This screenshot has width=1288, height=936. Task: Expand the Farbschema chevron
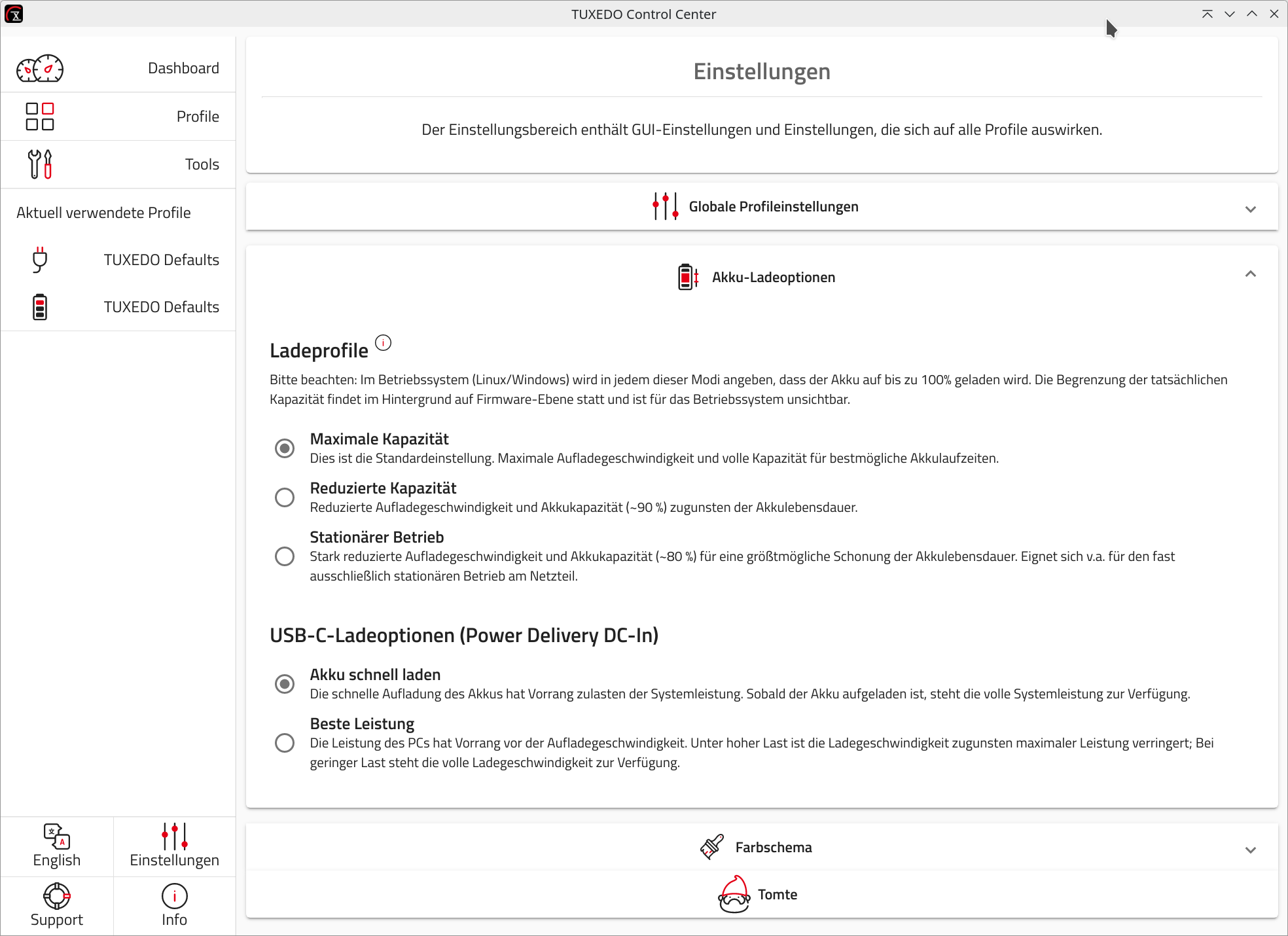1251,850
